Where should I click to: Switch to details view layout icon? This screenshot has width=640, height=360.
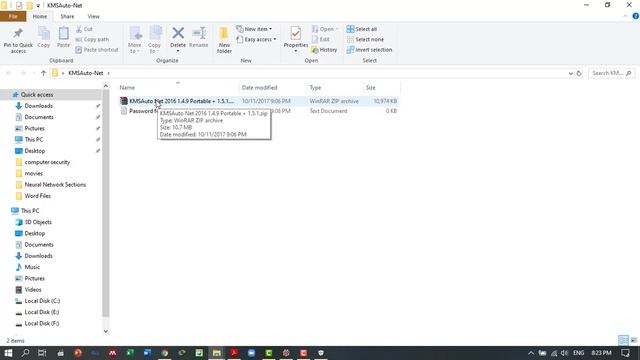623,340
